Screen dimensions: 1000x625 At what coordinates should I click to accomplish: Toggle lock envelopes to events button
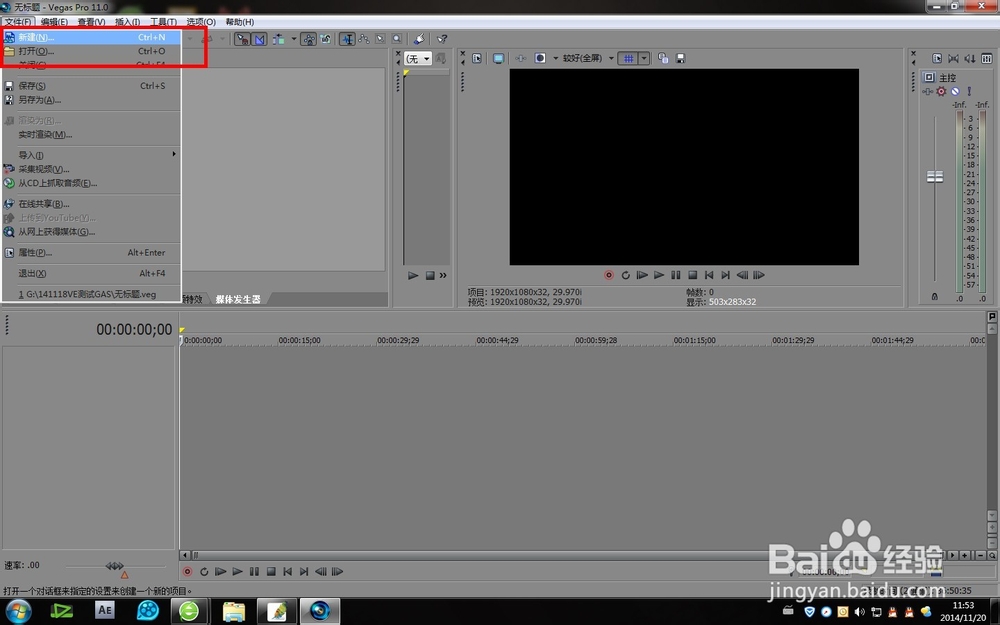[x=309, y=40]
